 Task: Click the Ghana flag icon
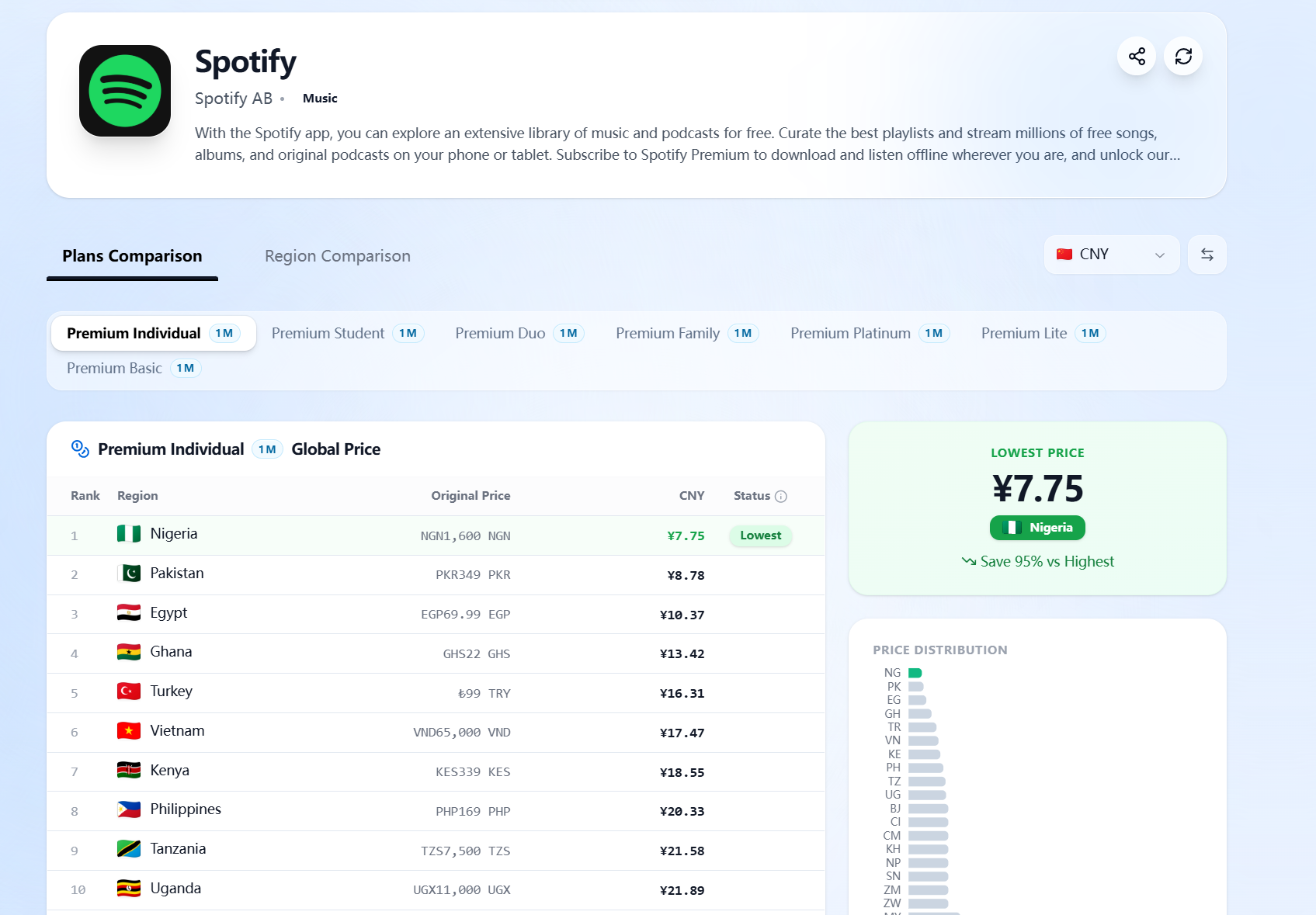point(129,652)
